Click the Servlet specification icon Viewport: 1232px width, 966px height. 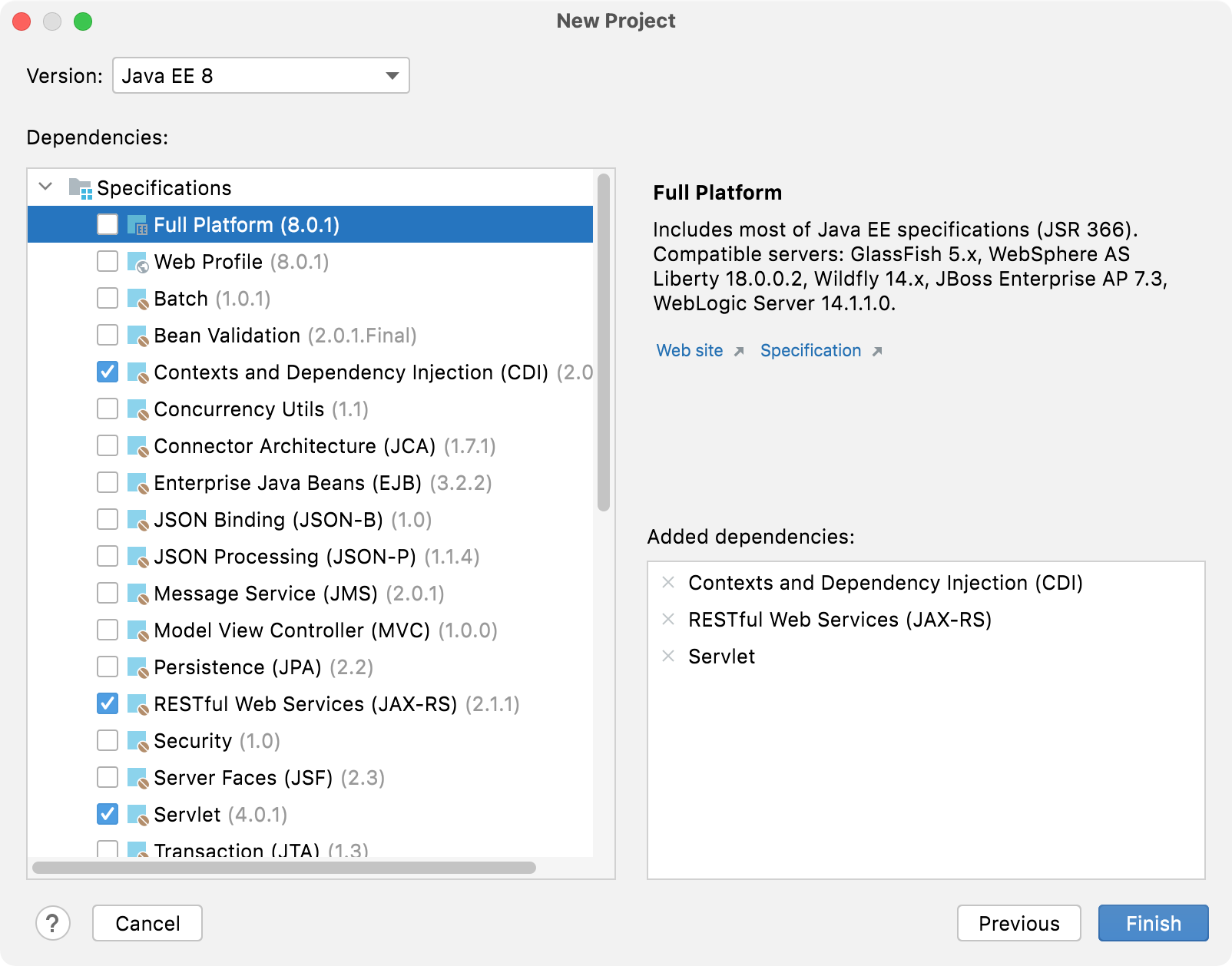[137, 815]
